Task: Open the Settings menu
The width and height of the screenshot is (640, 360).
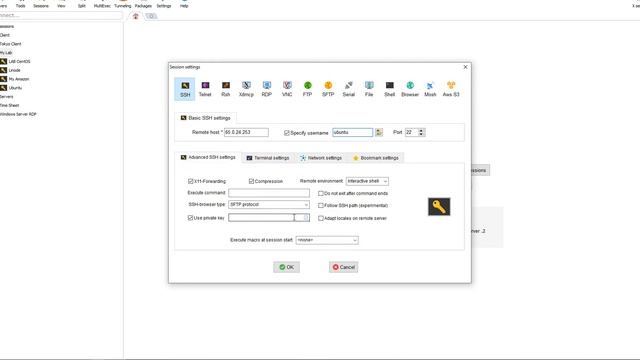Action: click(164, 6)
